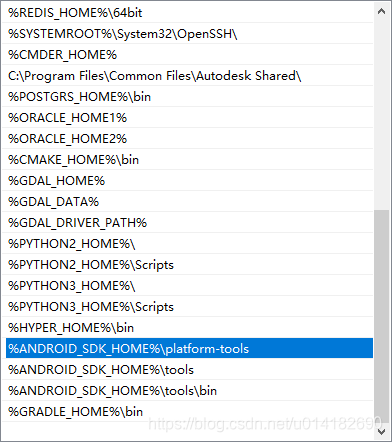Select the Autodesk Shared path entry
Screen dimensions: 392x442
[x=188, y=75]
